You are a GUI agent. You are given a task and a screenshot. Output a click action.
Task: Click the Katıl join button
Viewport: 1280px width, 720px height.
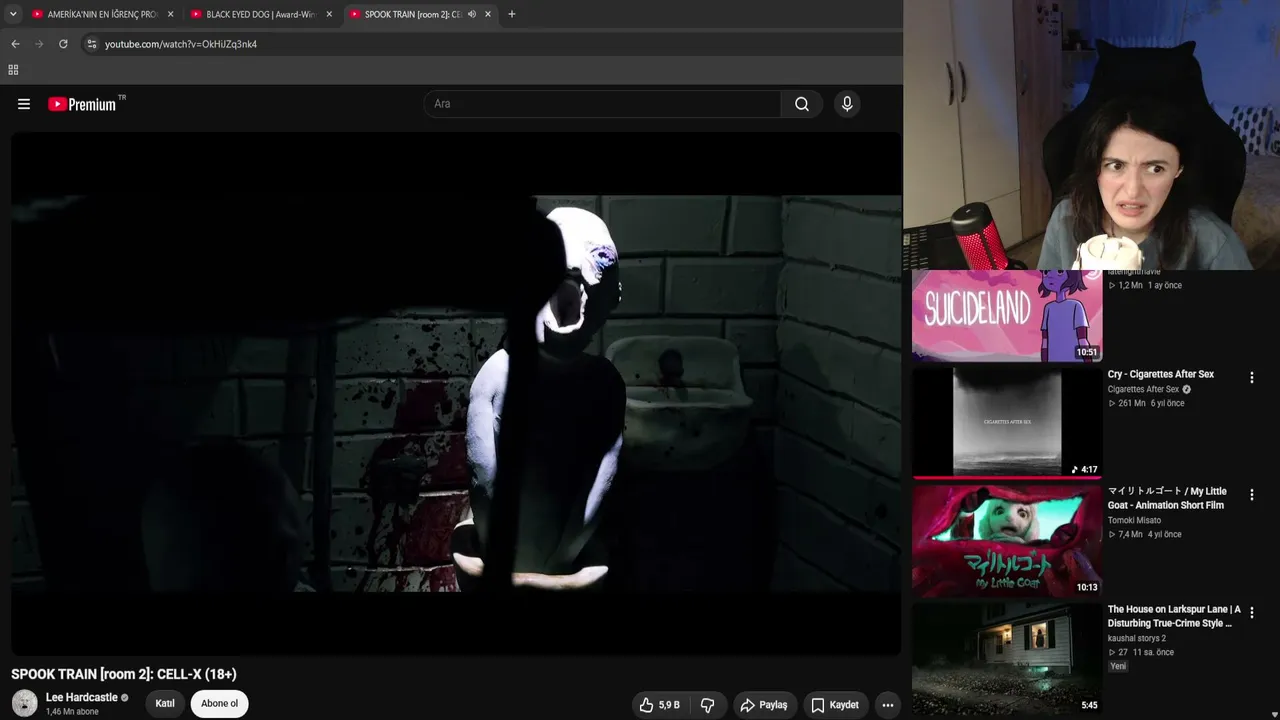coord(165,704)
